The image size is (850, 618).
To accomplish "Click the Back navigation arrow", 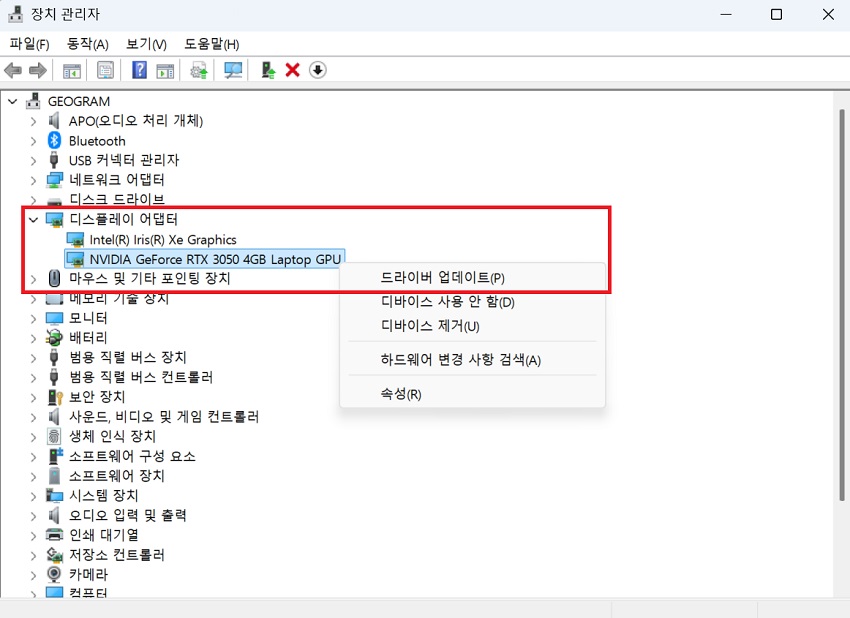I will pos(12,70).
